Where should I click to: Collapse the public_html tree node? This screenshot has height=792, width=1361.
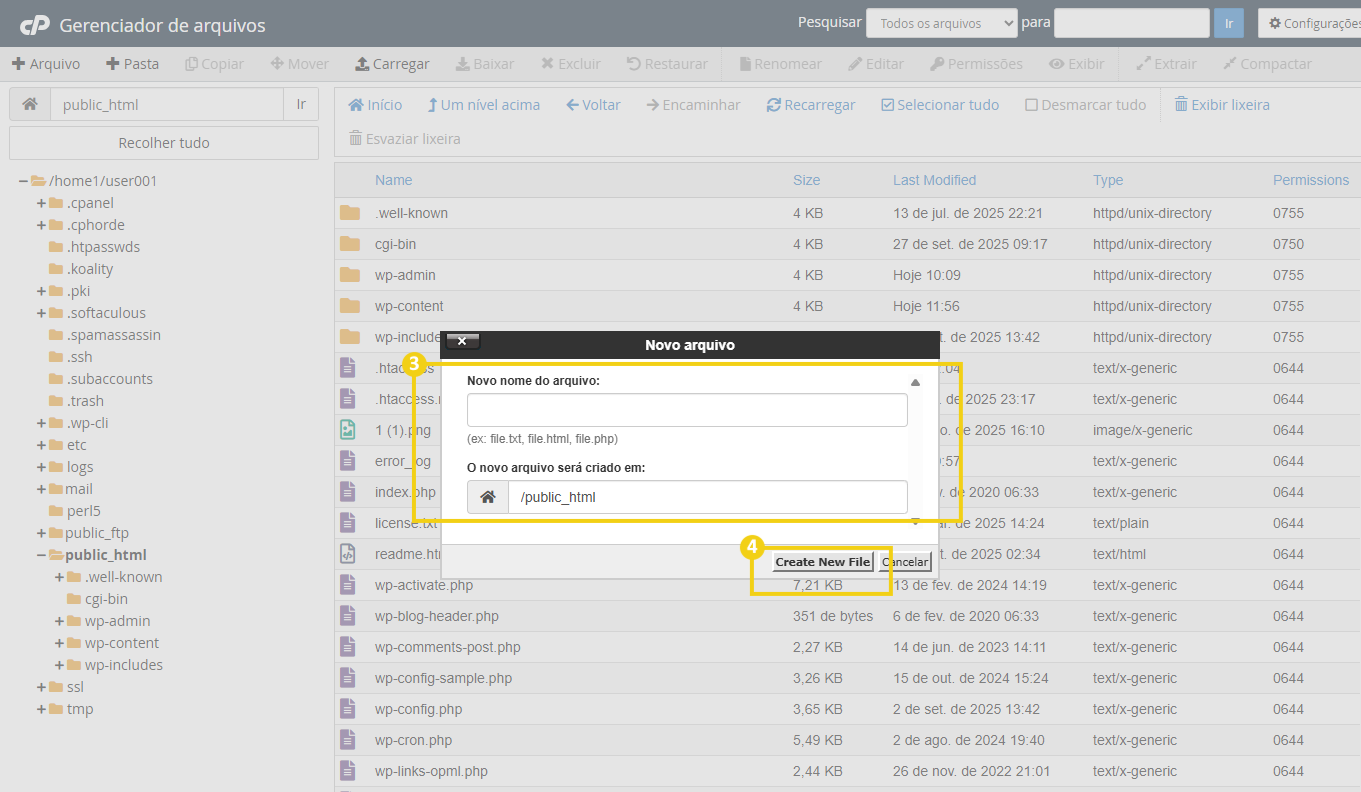click(42, 555)
